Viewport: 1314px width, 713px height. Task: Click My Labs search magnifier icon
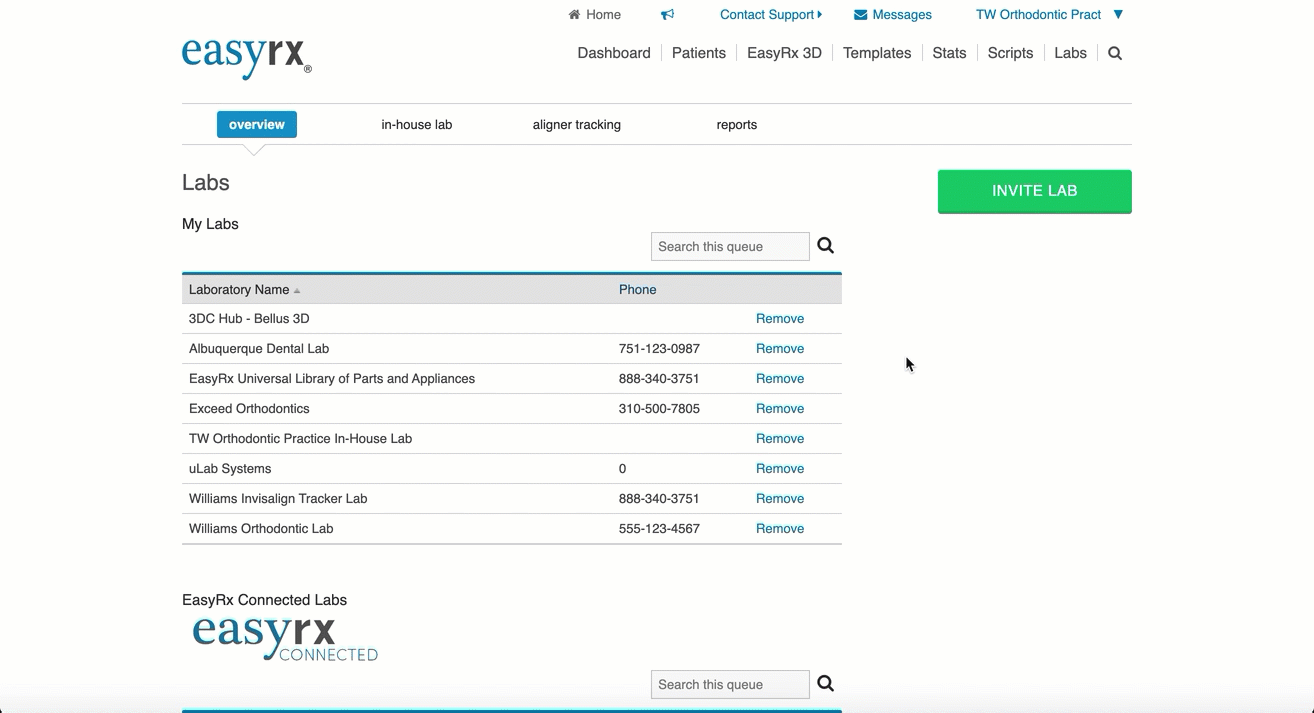pyautogui.click(x=825, y=246)
